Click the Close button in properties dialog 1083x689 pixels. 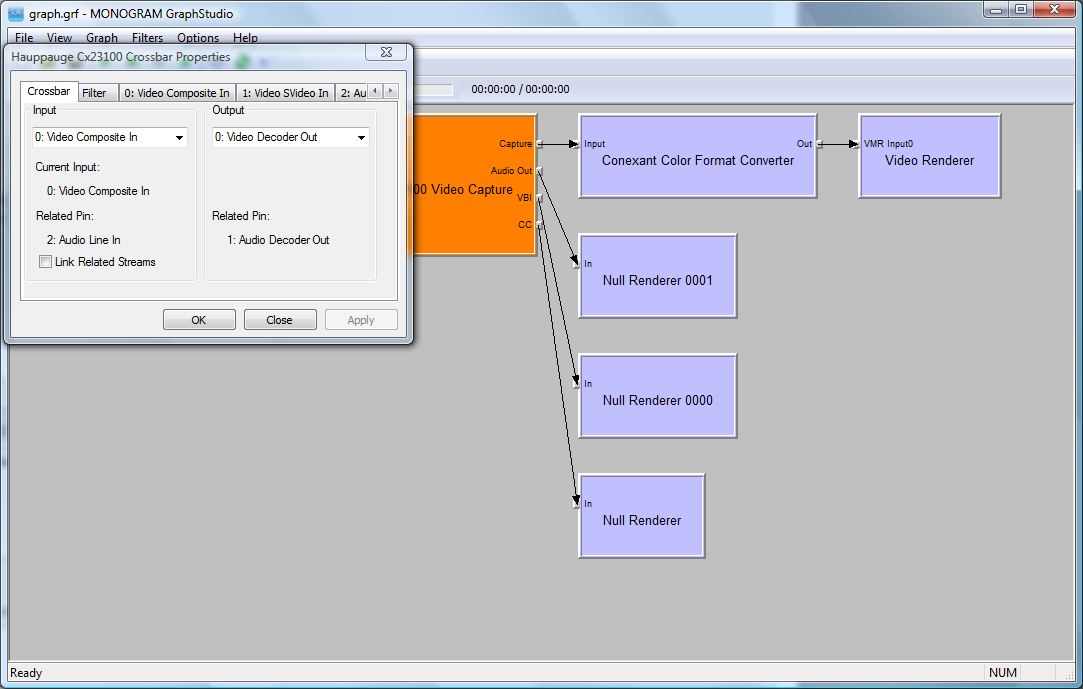280,320
